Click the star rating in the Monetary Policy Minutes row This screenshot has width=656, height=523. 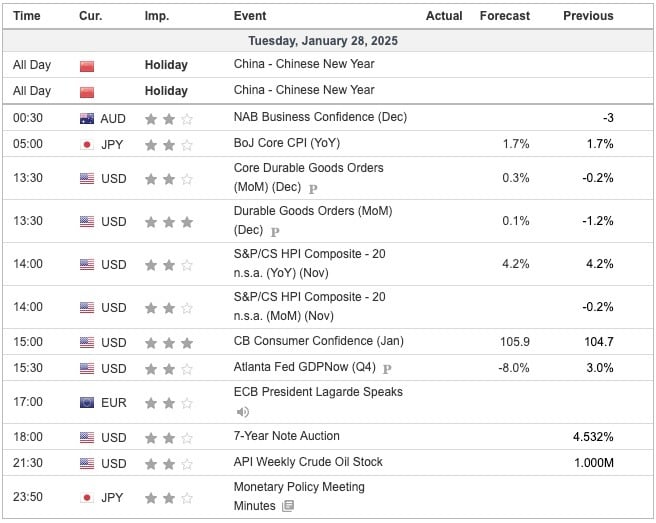click(169, 498)
